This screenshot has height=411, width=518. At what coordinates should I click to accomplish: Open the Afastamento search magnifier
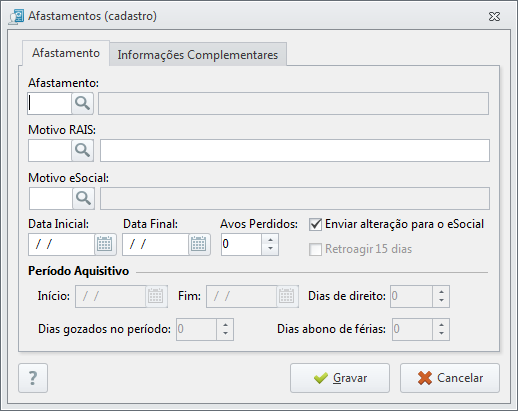point(83,103)
